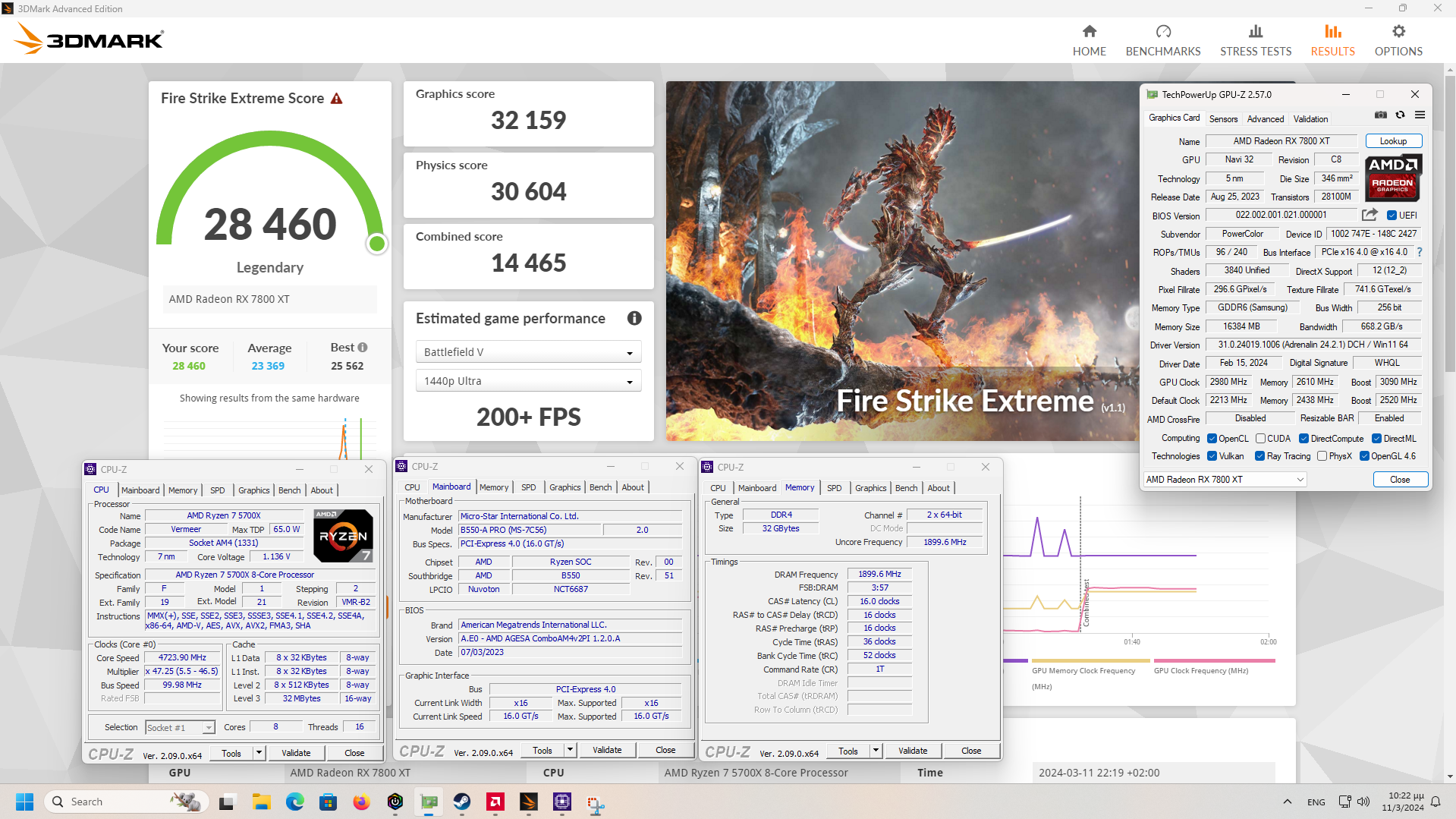Go to the Benchmarks section
Screen dimensions: 1456x819
(x=1163, y=41)
